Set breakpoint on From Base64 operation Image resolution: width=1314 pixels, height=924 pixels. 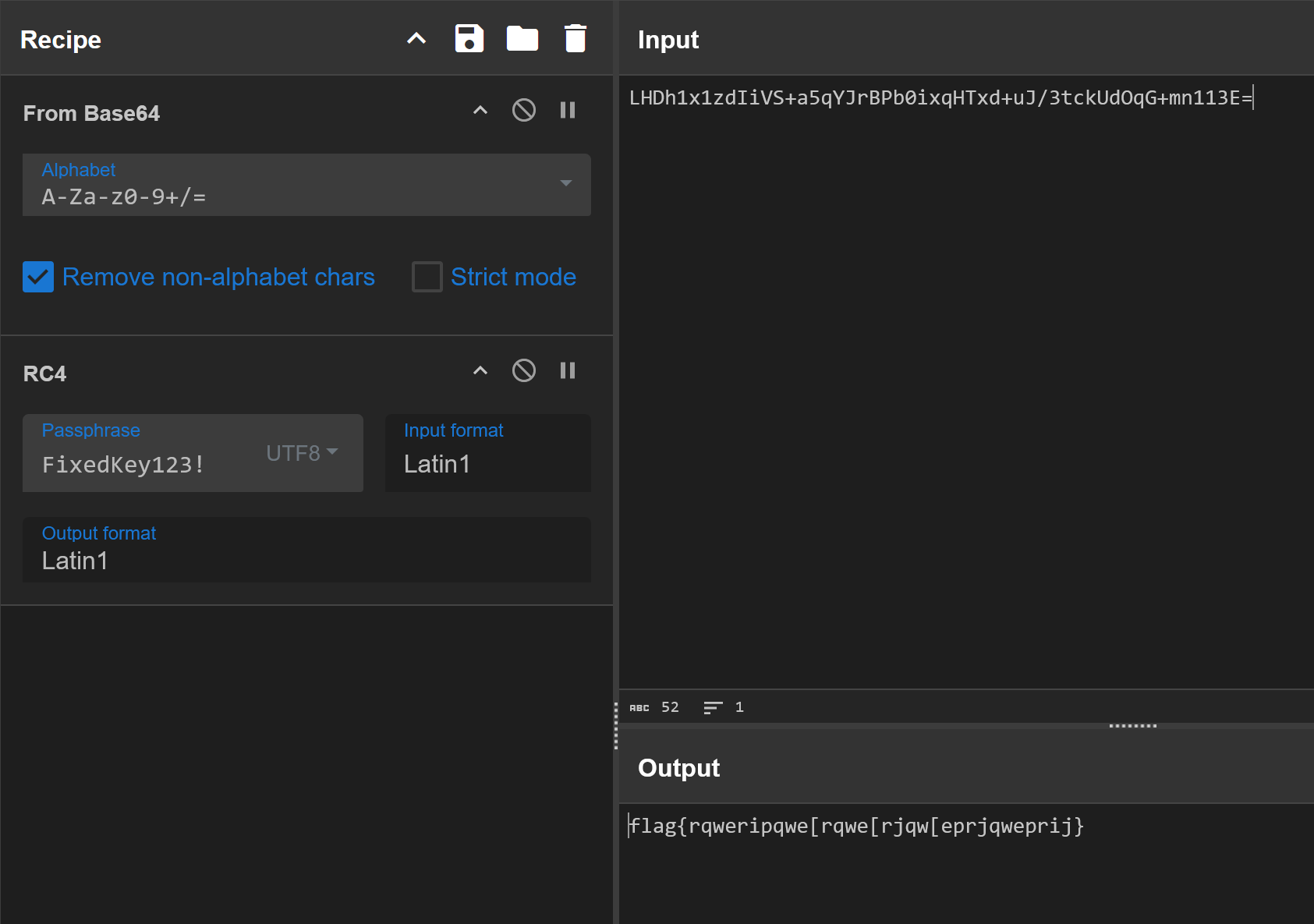568,110
